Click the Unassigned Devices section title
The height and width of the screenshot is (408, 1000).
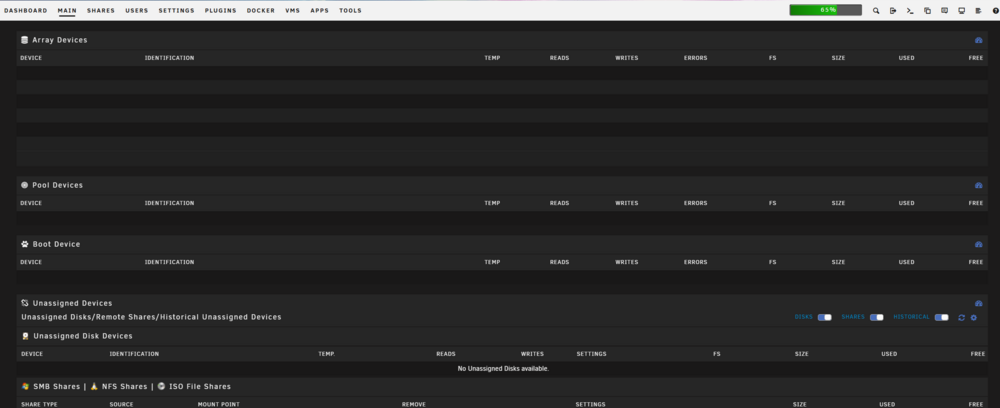(x=72, y=303)
